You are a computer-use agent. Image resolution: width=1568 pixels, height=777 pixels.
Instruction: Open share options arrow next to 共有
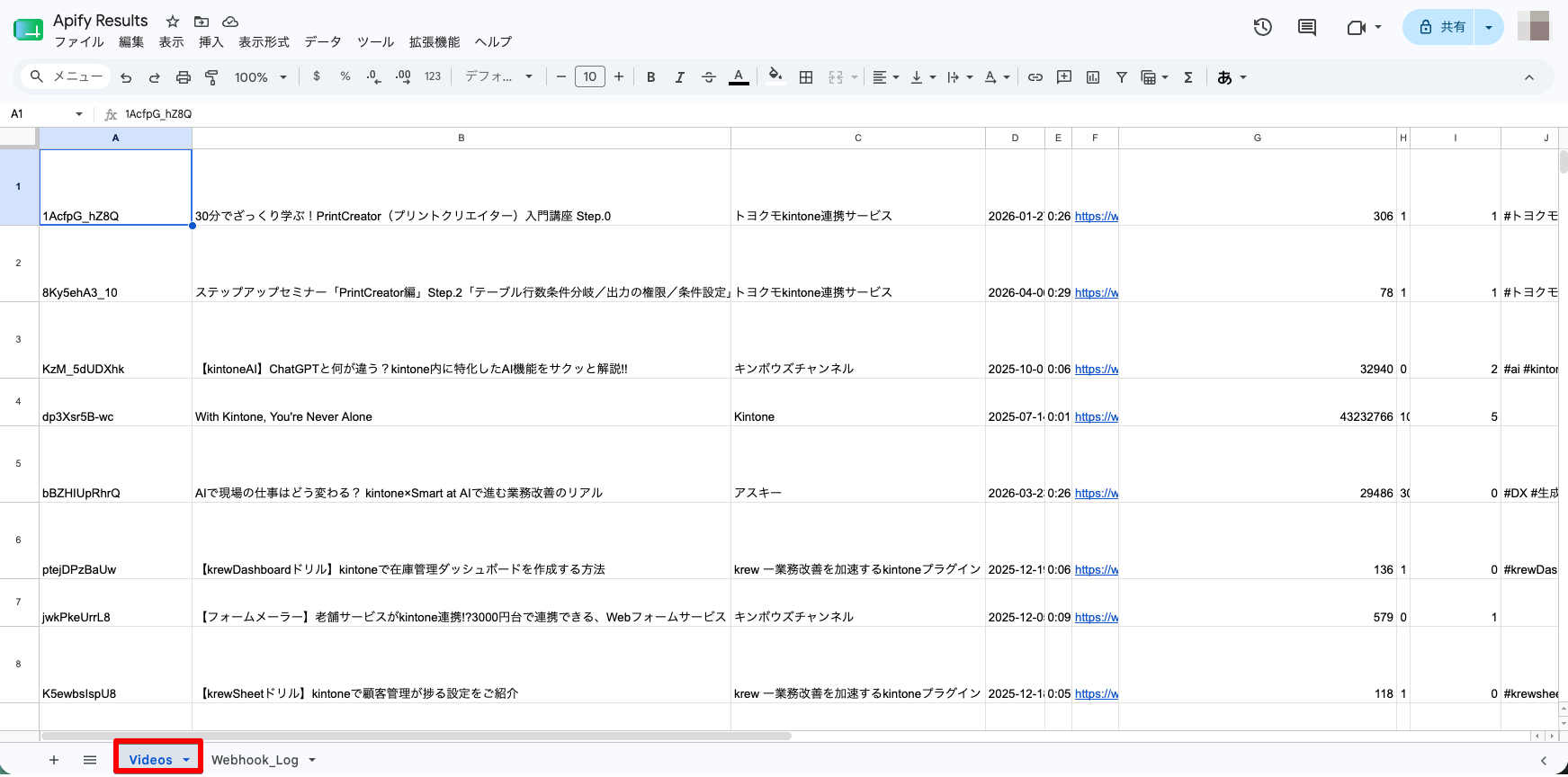coord(1489,27)
